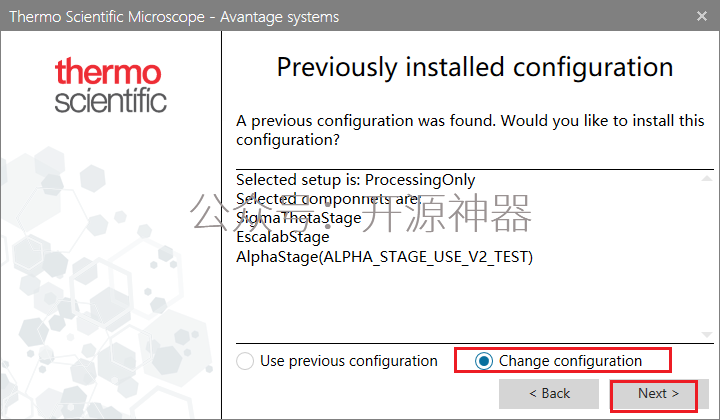Select the 'Selected setup is: ProcessingOnly' line
The width and height of the screenshot is (720, 420).
(355, 179)
